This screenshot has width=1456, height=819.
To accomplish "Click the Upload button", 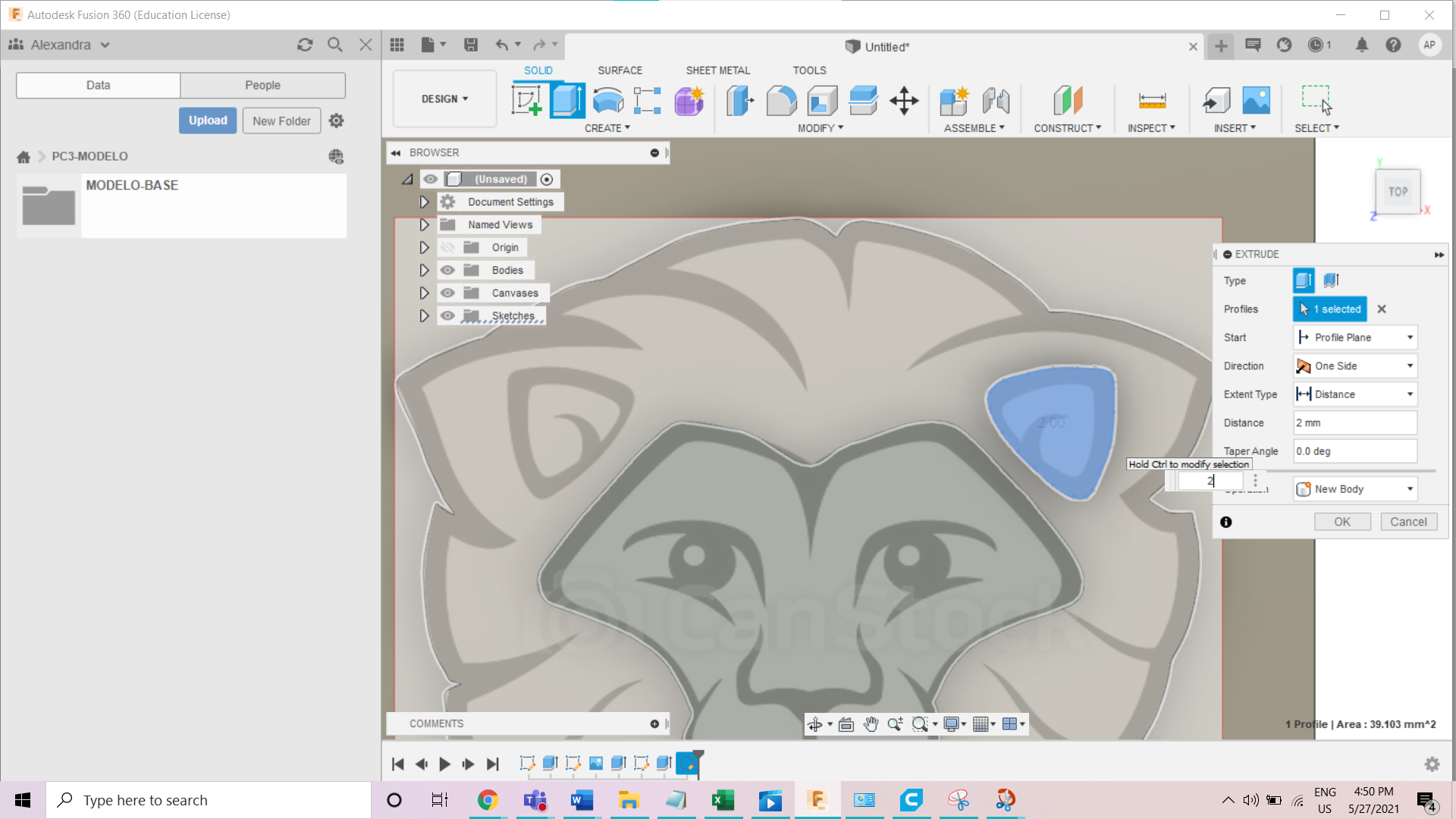I will point(208,121).
